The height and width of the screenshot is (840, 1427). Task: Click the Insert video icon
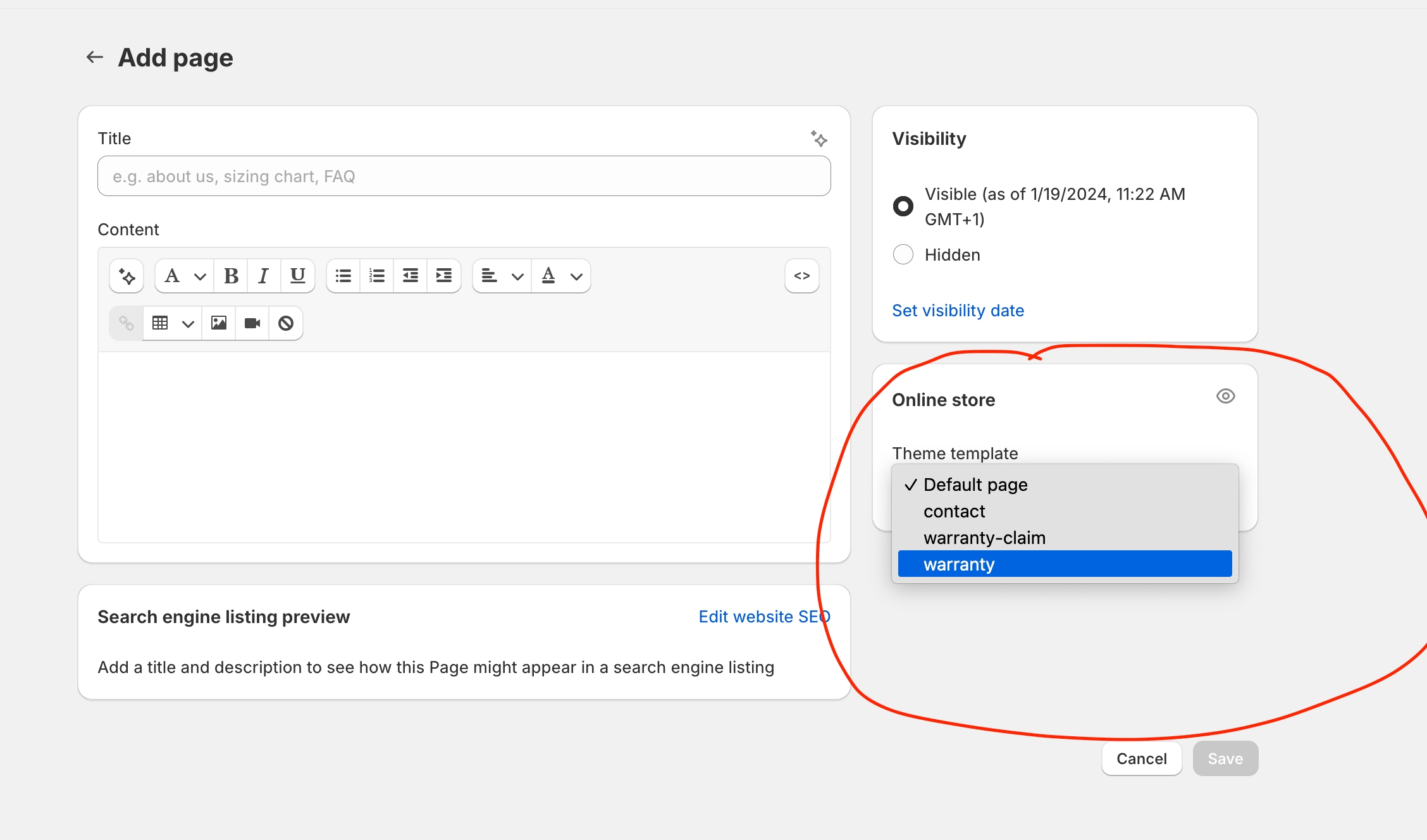(252, 323)
